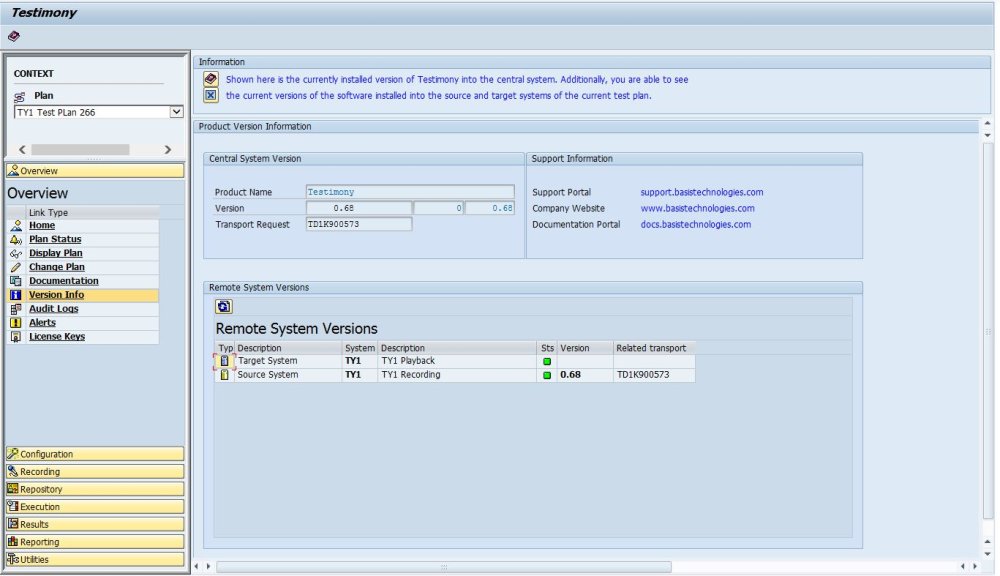This screenshot has height=576, width=1000.
Task: Click the Version column header in table
Action: (584, 348)
